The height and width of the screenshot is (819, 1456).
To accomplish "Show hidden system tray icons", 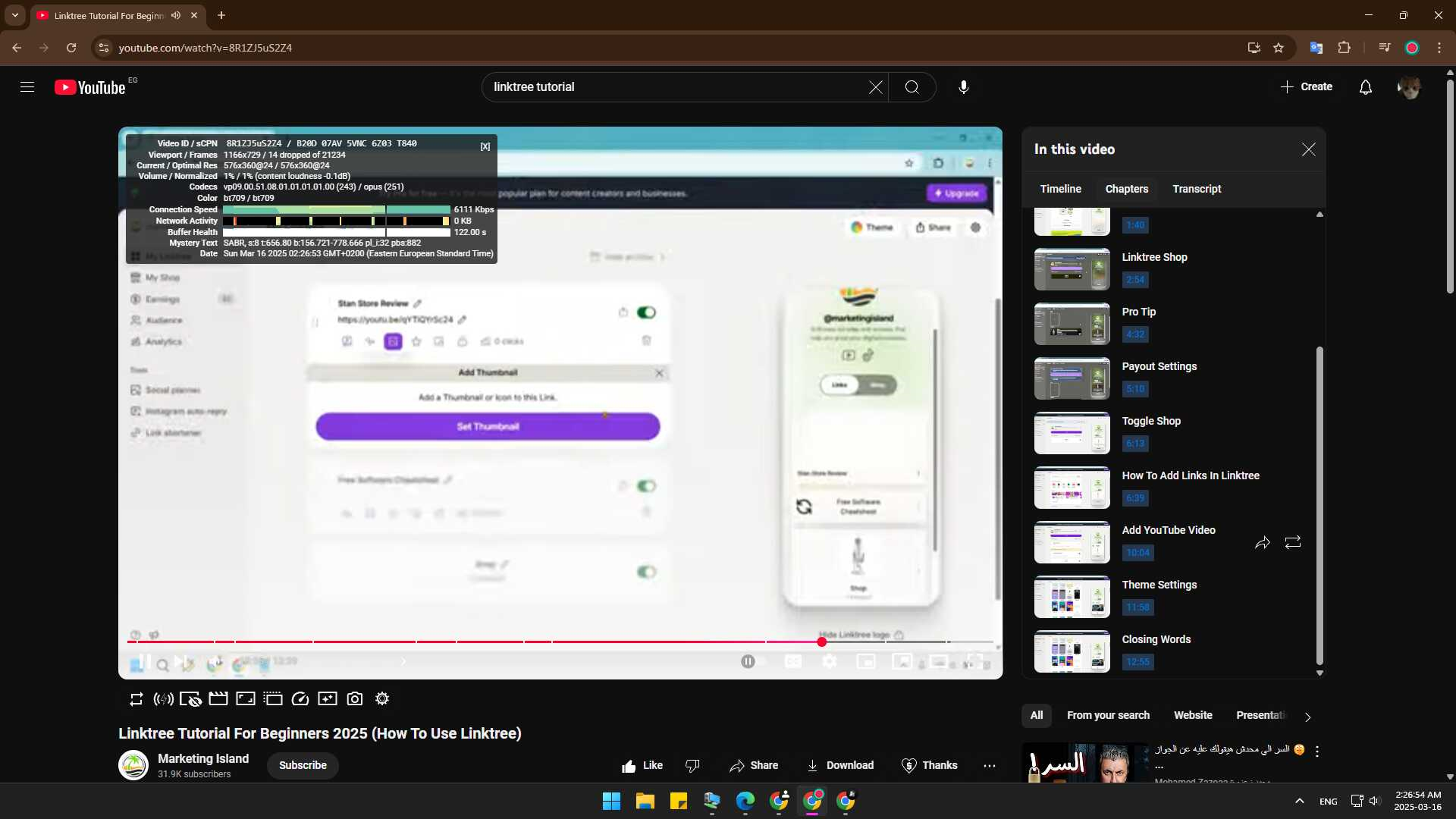I will click(1299, 802).
